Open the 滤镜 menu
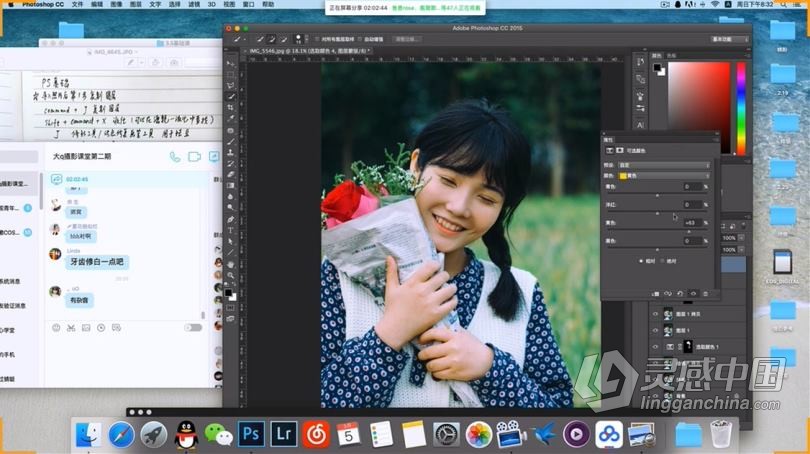This screenshot has width=810, height=454. [194, 4]
